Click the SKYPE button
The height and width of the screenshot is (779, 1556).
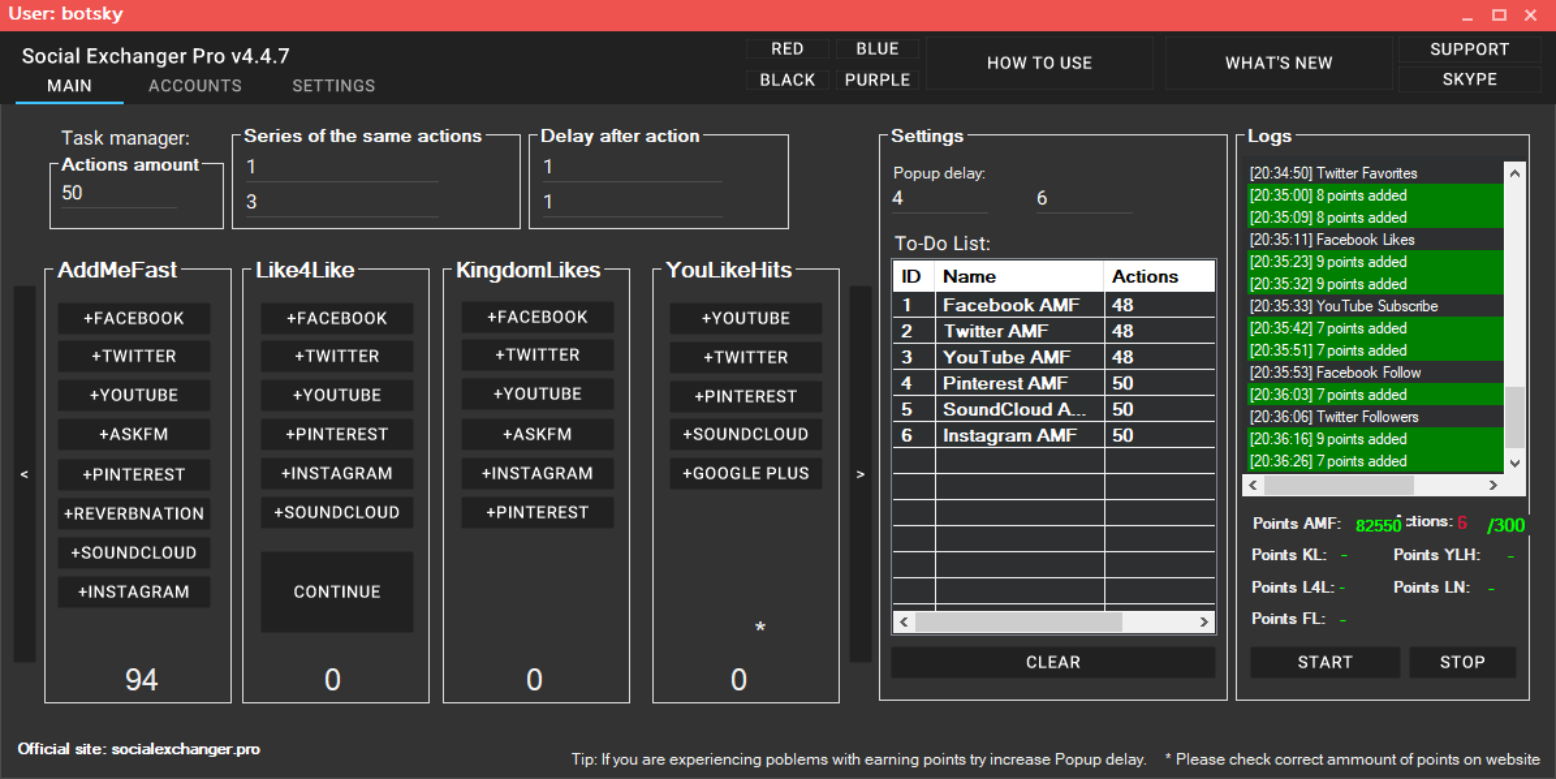point(1469,79)
